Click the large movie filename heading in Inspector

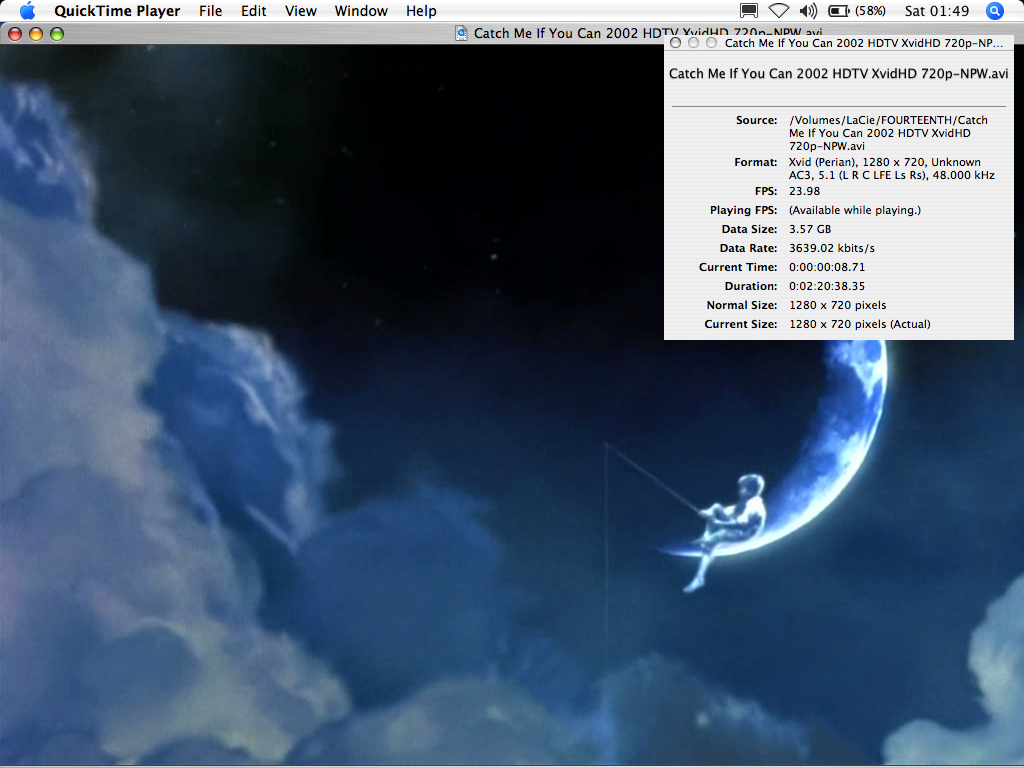pyautogui.click(x=839, y=74)
